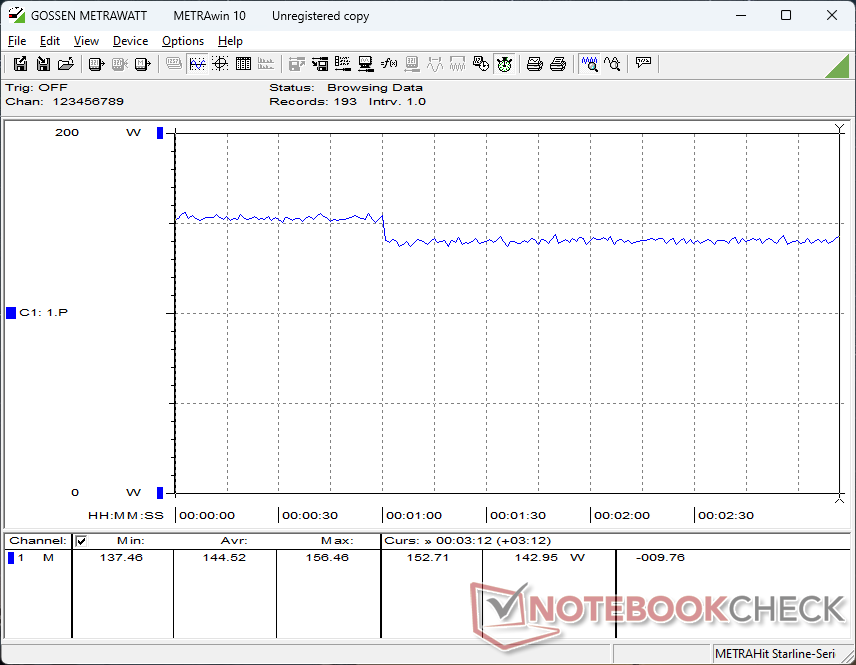Click the print graph icon
Screen dimensions: 856x665
[x=534, y=64]
